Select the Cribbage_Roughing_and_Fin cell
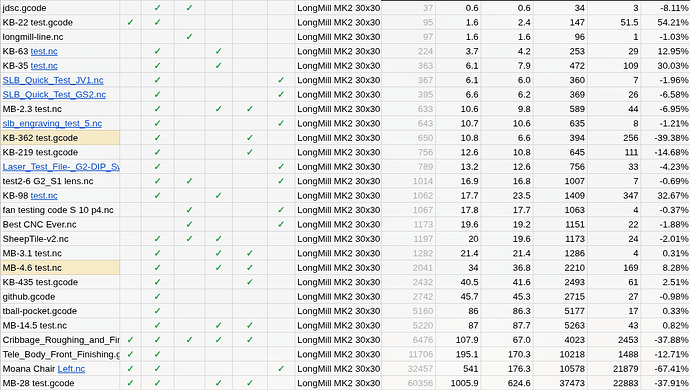Image resolution: width=690 pixels, height=390 pixels. (x=60, y=340)
